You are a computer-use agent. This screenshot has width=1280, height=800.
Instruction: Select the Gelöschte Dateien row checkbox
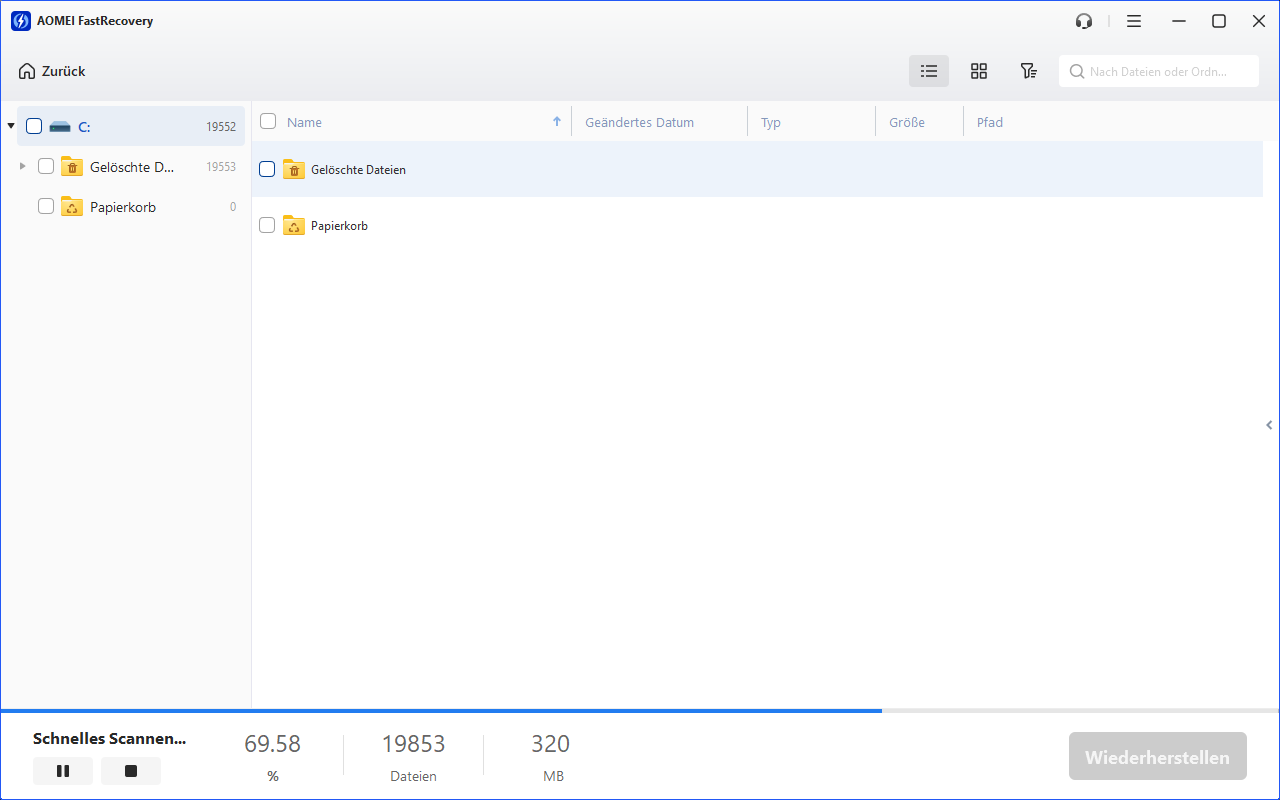(x=267, y=169)
